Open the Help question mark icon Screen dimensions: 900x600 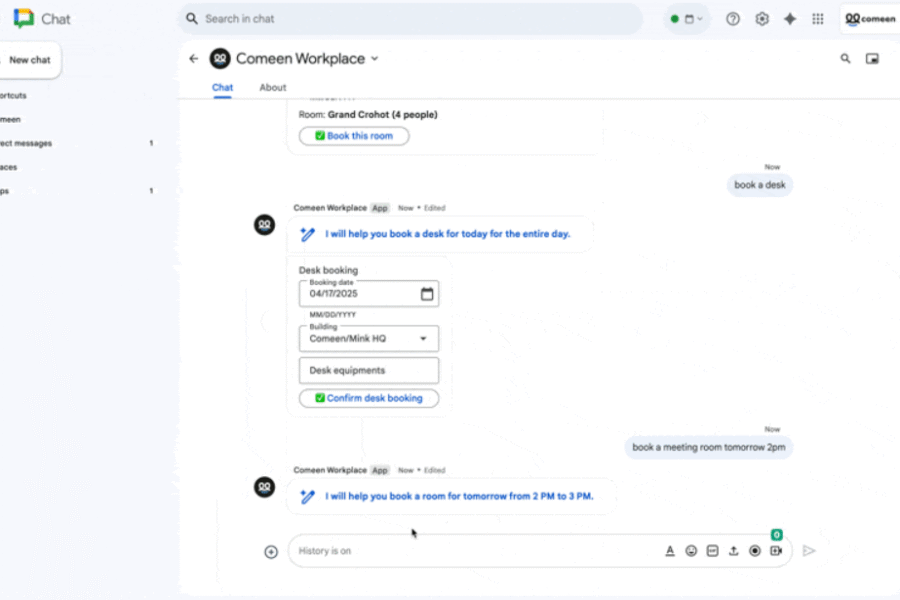tap(732, 19)
